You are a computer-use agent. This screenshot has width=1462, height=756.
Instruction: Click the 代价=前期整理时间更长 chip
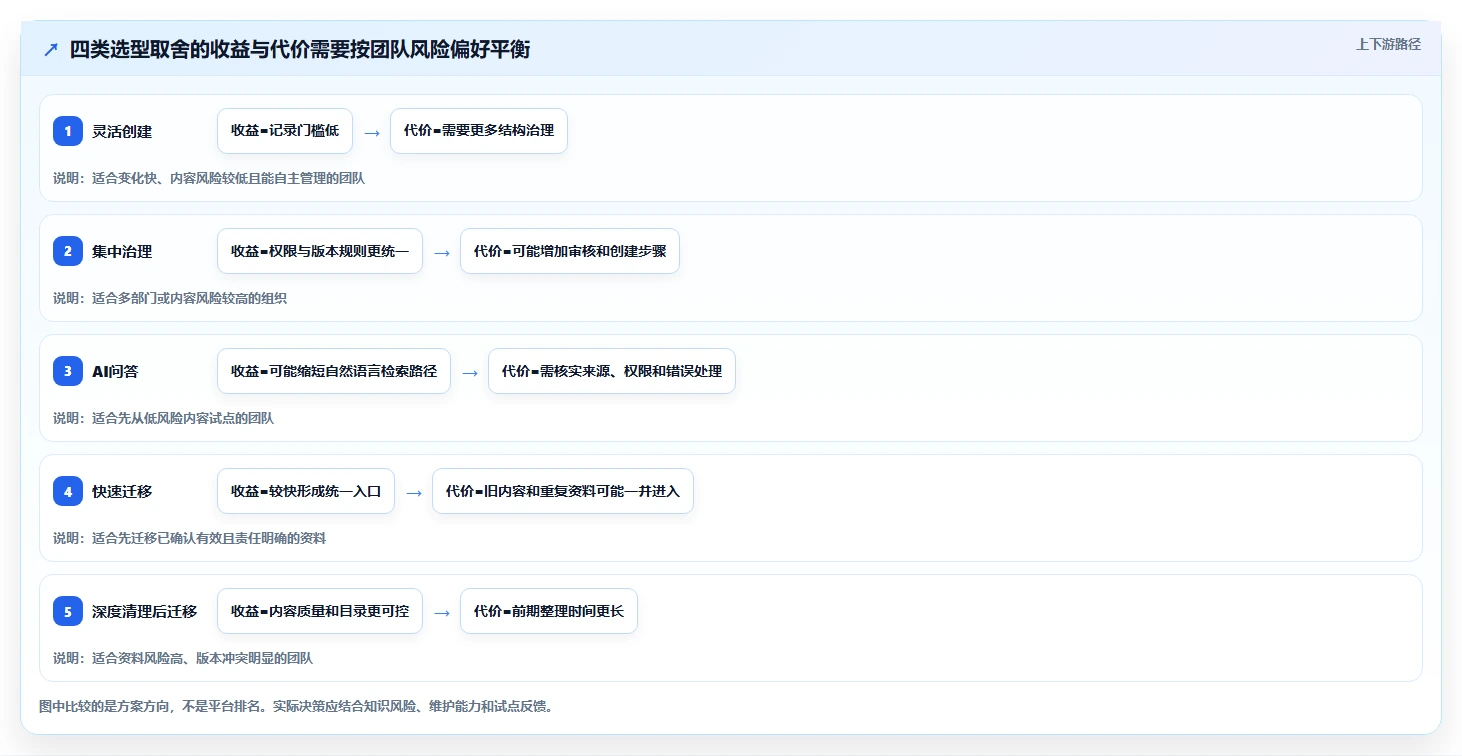549,611
